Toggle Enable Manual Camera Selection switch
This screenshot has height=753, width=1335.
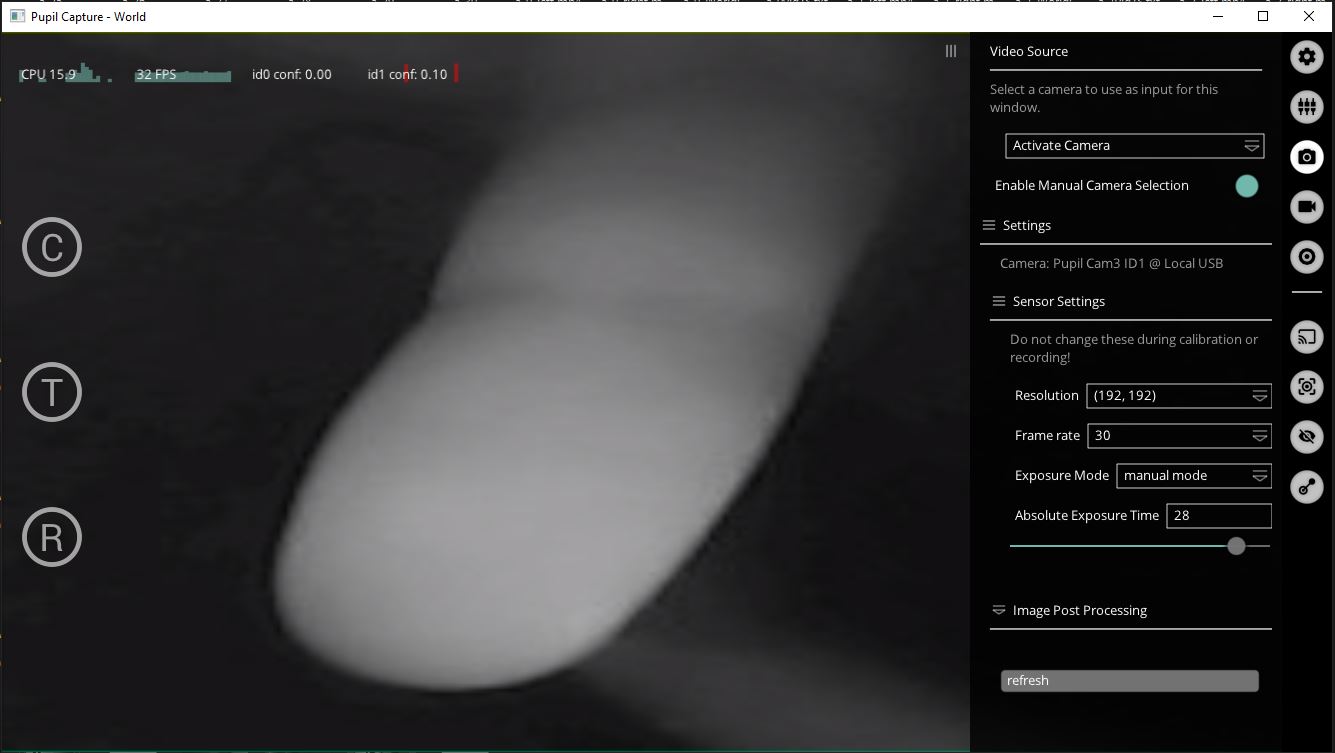(1246, 186)
